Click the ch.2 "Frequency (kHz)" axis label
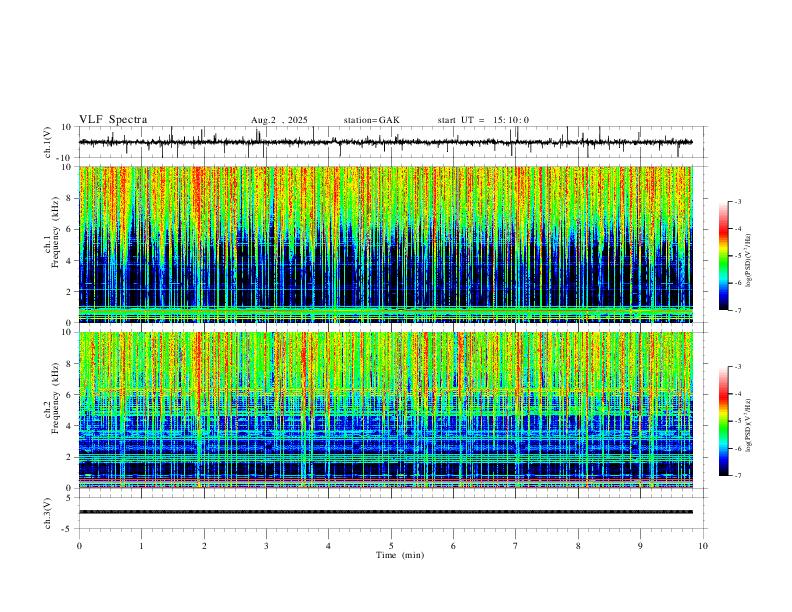This screenshot has height=612, width=792. coord(55,398)
